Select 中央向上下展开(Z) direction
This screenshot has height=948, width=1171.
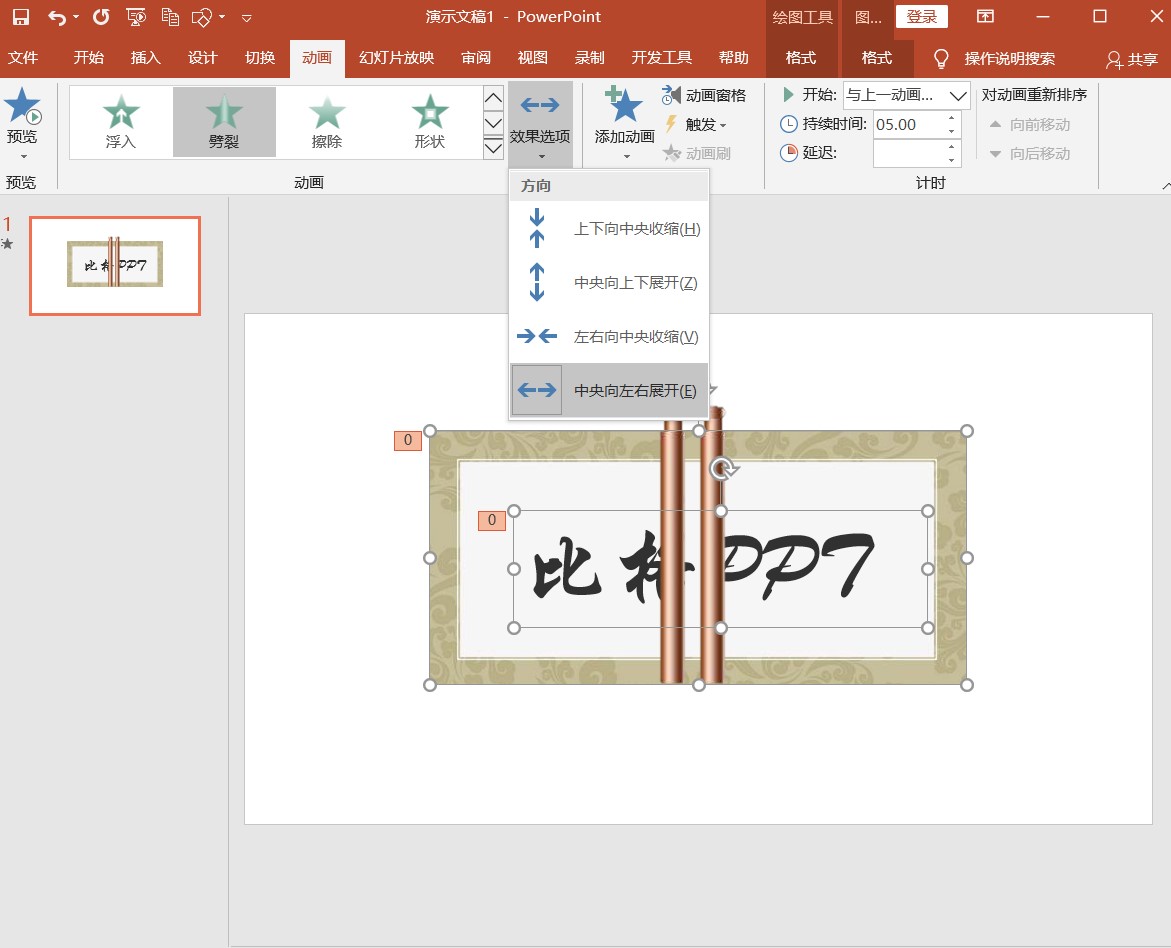point(609,282)
